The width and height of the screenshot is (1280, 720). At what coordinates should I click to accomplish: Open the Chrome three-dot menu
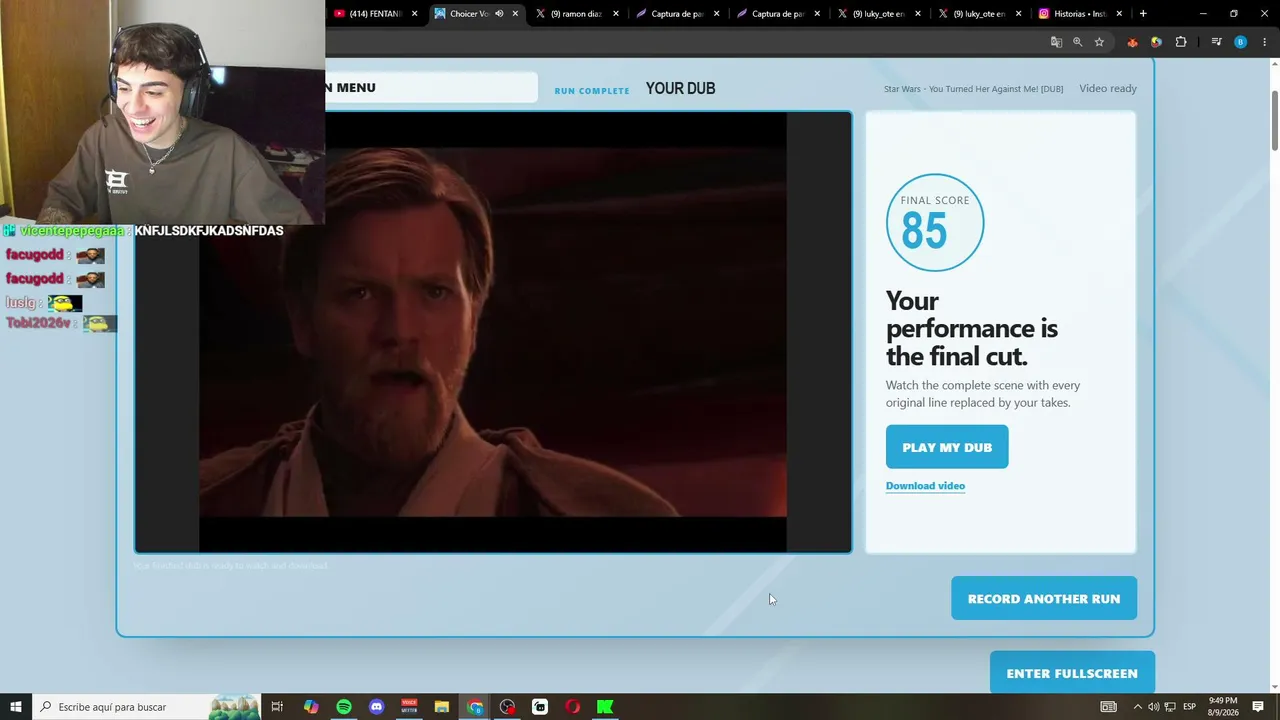1264,42
